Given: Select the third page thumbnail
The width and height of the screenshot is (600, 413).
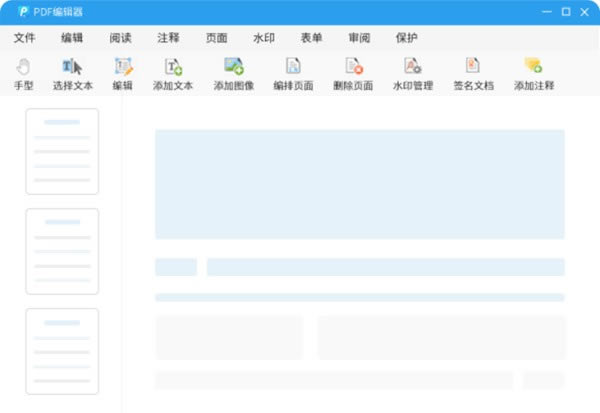Looking at the screenshot, I should click(62, 351).
